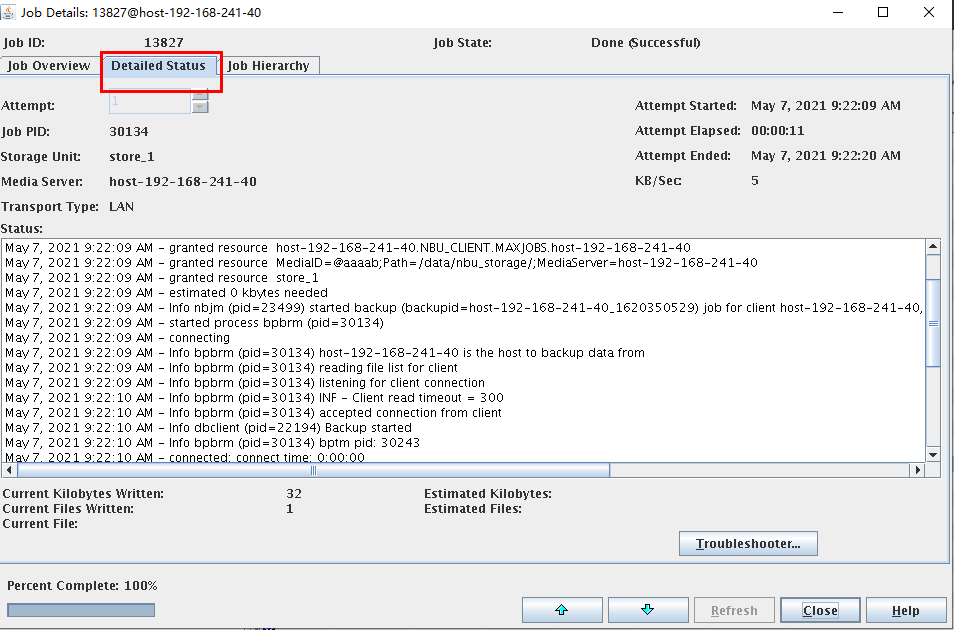This screenshot has height=630, width=954.
Task: Click Attempt Ended time 9:22:20 AM
Action: coord(826,155)
